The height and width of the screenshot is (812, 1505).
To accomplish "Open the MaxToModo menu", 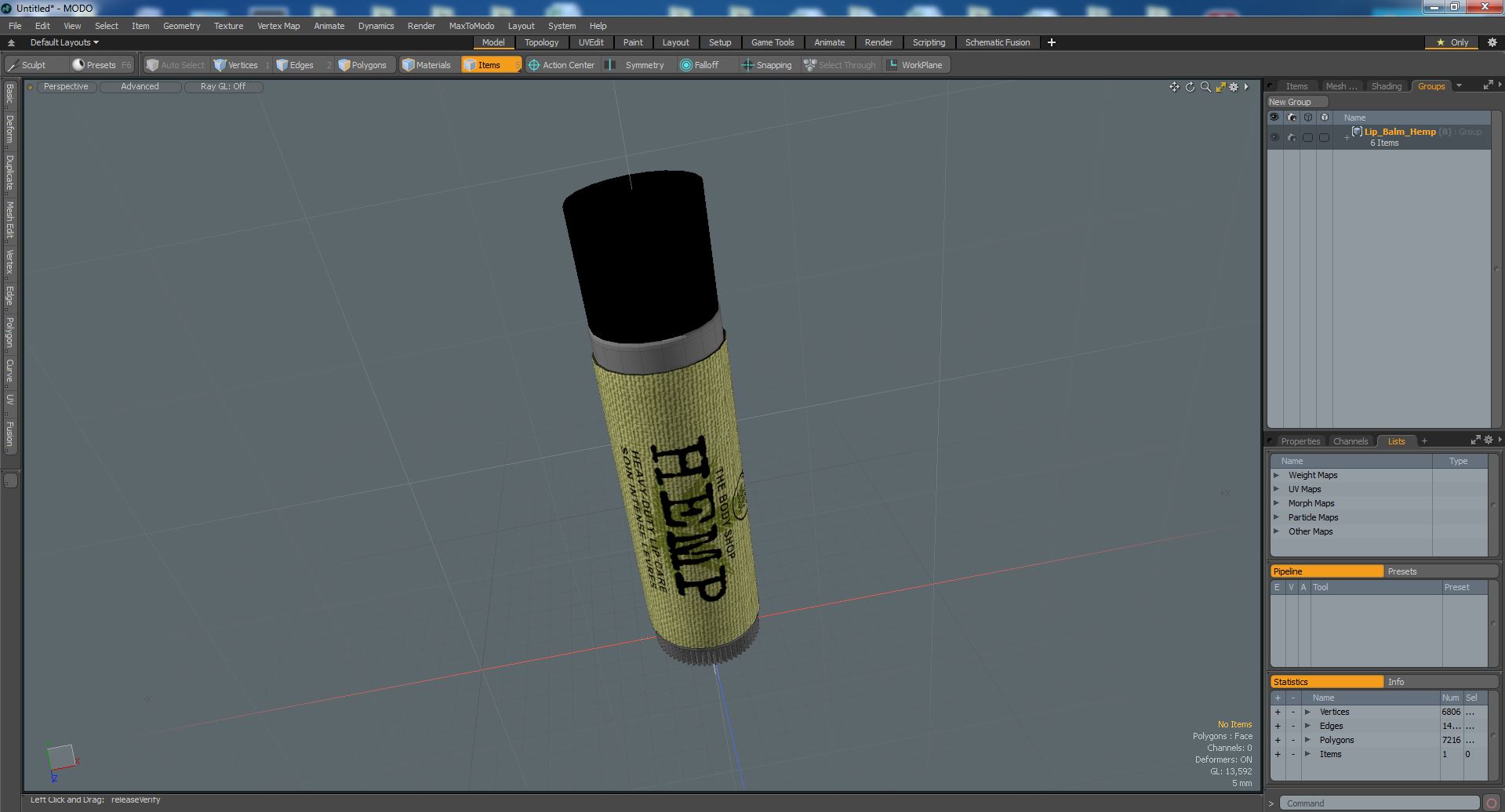I will 471,26.
